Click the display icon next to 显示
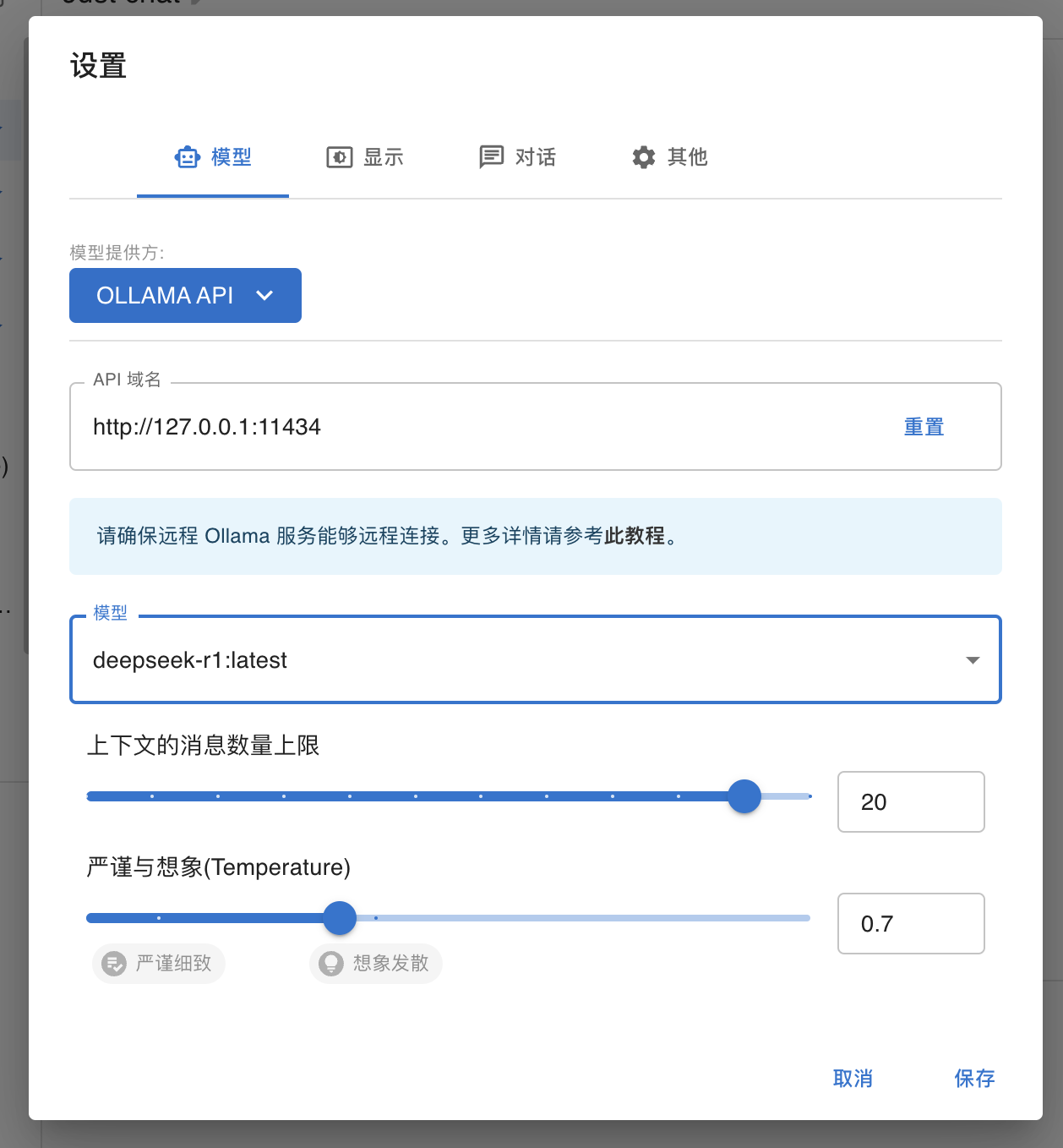Image resolution: width=1063 pixels, height=1148 pixels. click(x=340, y=157)
